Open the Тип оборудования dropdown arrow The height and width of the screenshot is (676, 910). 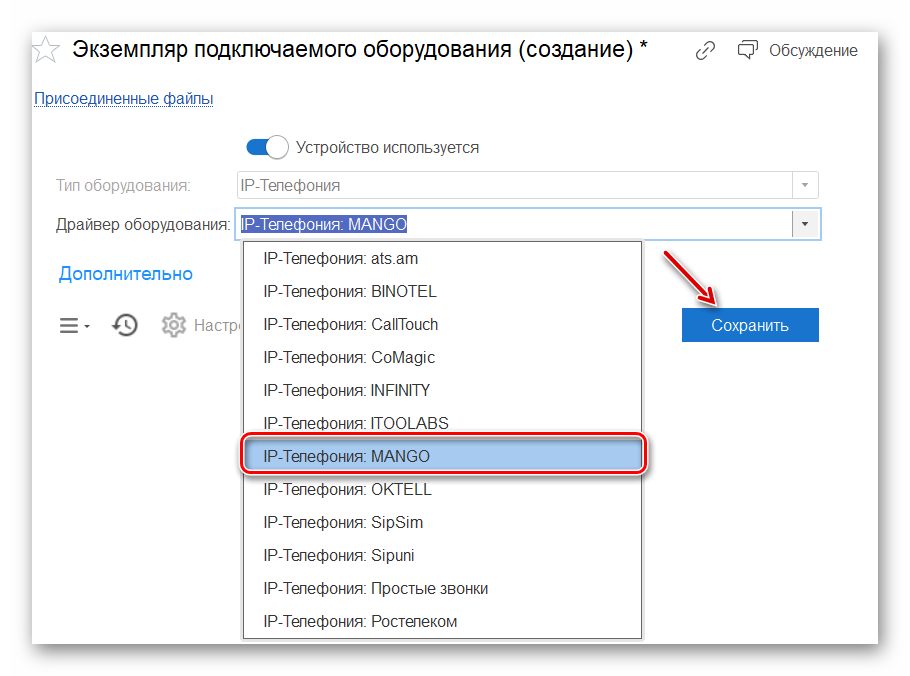(x=805, y=185)
